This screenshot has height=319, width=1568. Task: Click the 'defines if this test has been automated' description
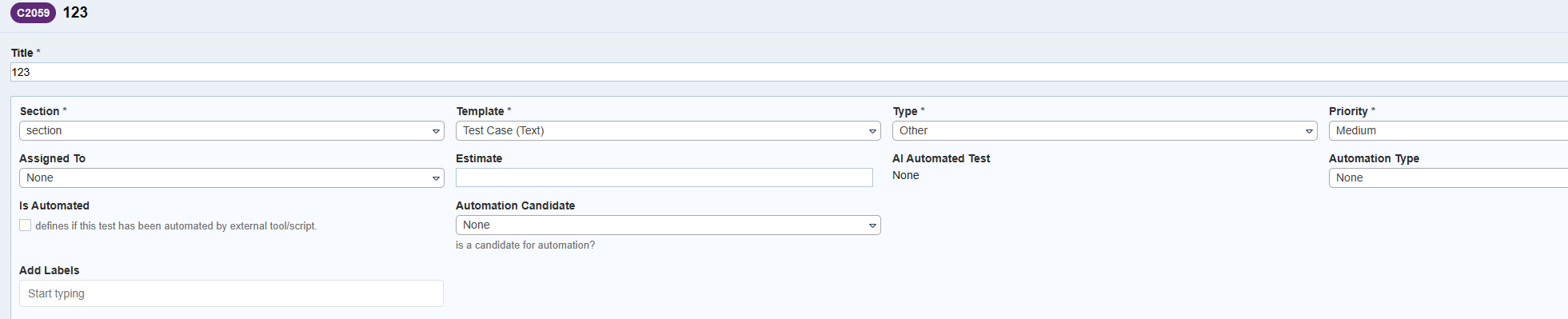pyautogui.click(x=176, y=226)
